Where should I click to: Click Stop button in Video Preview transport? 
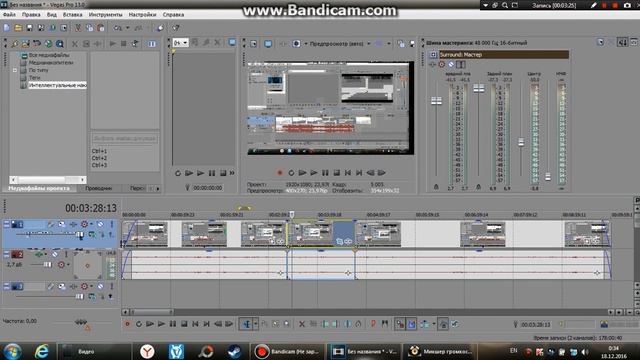[x=336, y=173]
